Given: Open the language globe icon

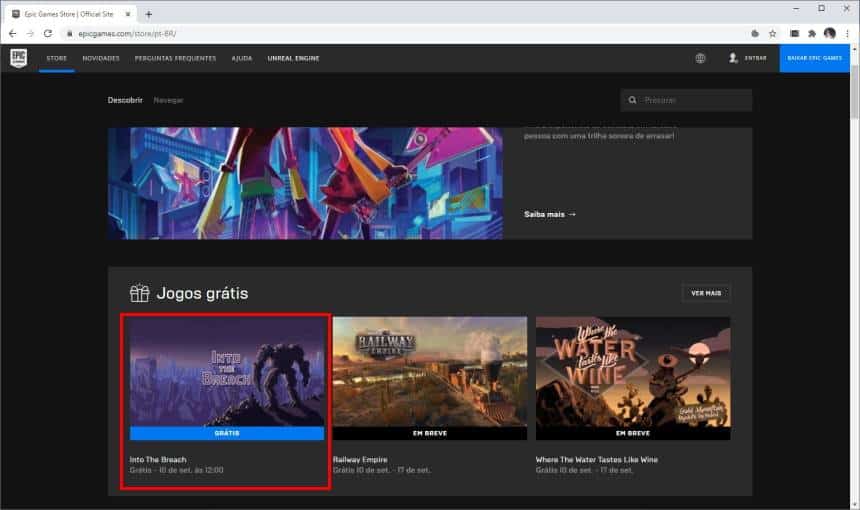Looking at the screenshot, I should 700,58.
